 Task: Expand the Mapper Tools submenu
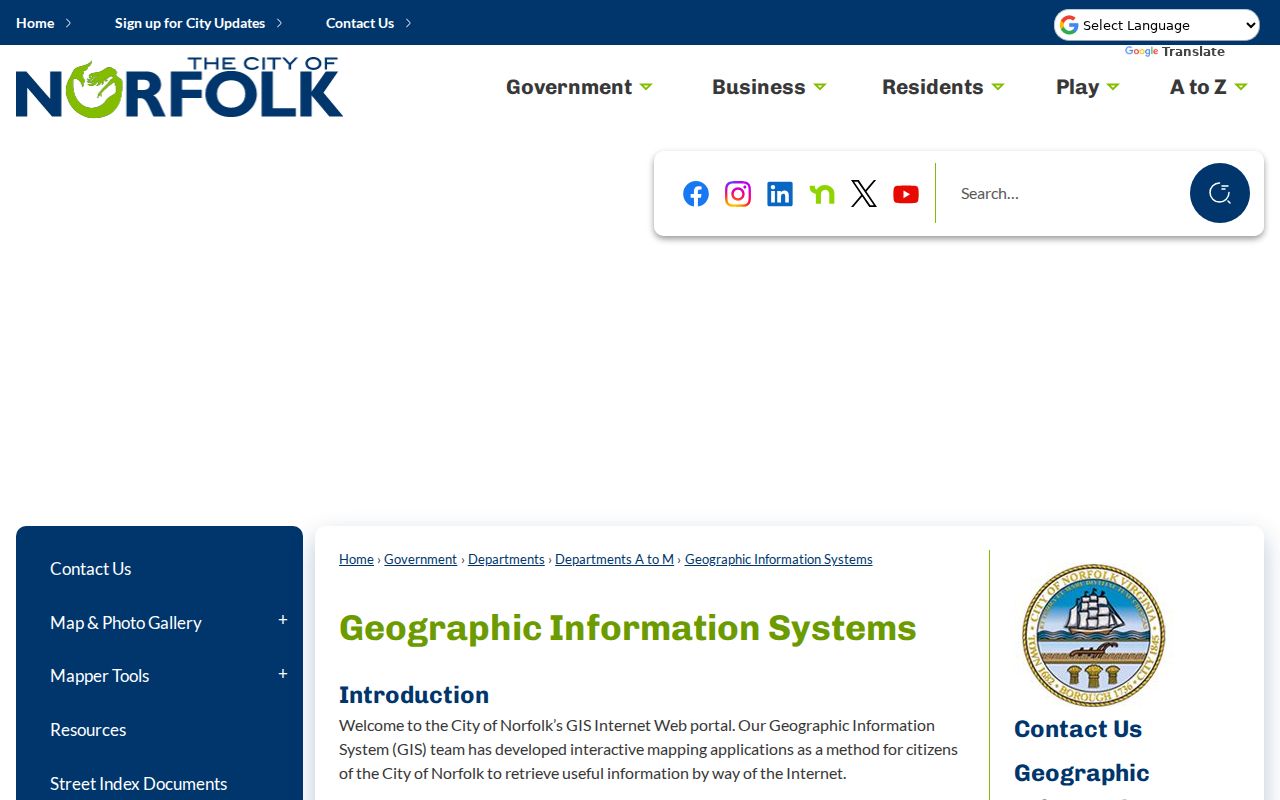(283, 674)
